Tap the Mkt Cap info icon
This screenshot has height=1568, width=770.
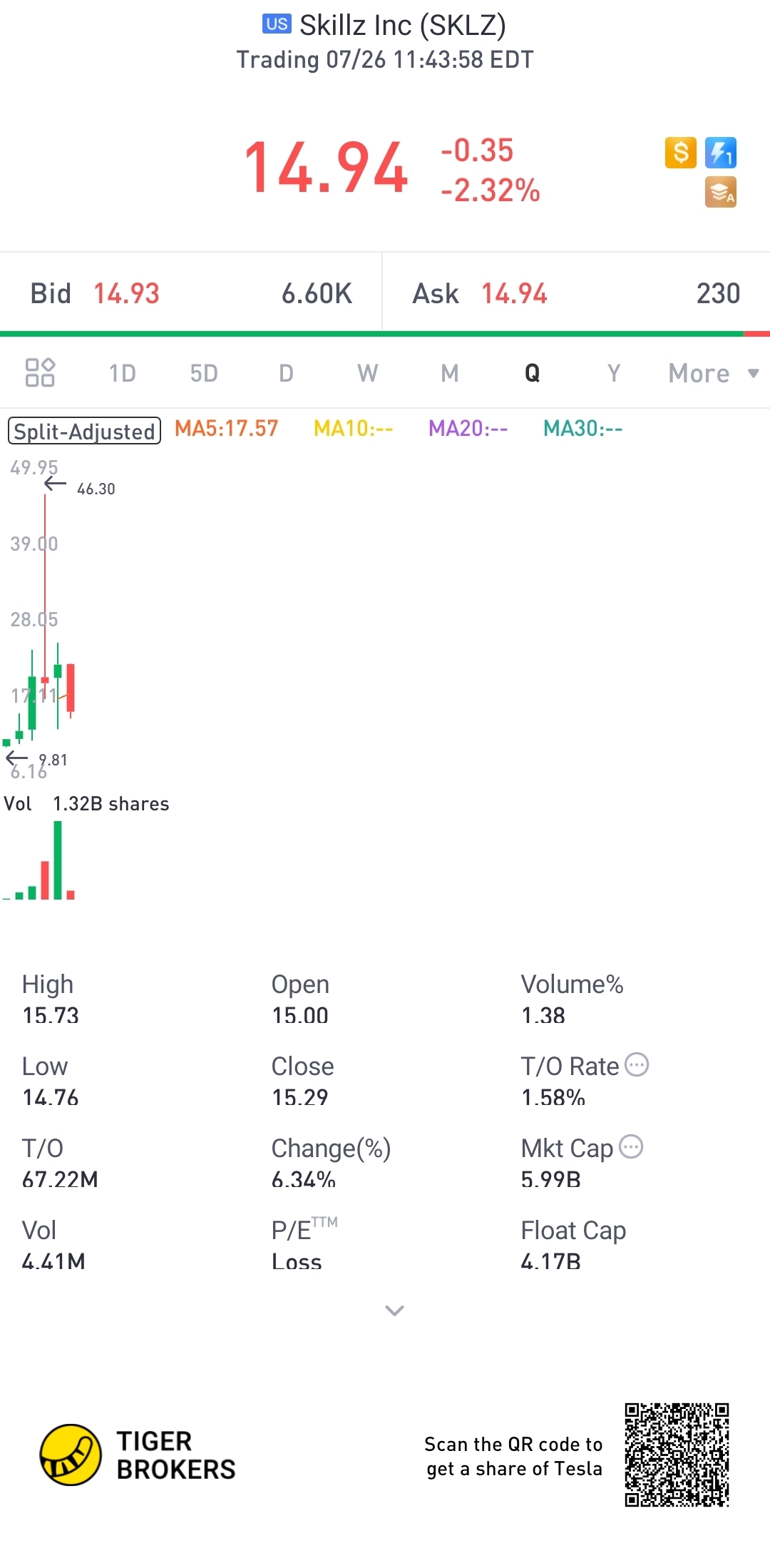coord(631,1147)
